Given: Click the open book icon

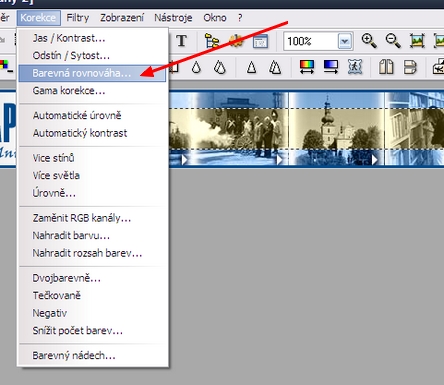Looking at the screenshot, I should (386, 67).
